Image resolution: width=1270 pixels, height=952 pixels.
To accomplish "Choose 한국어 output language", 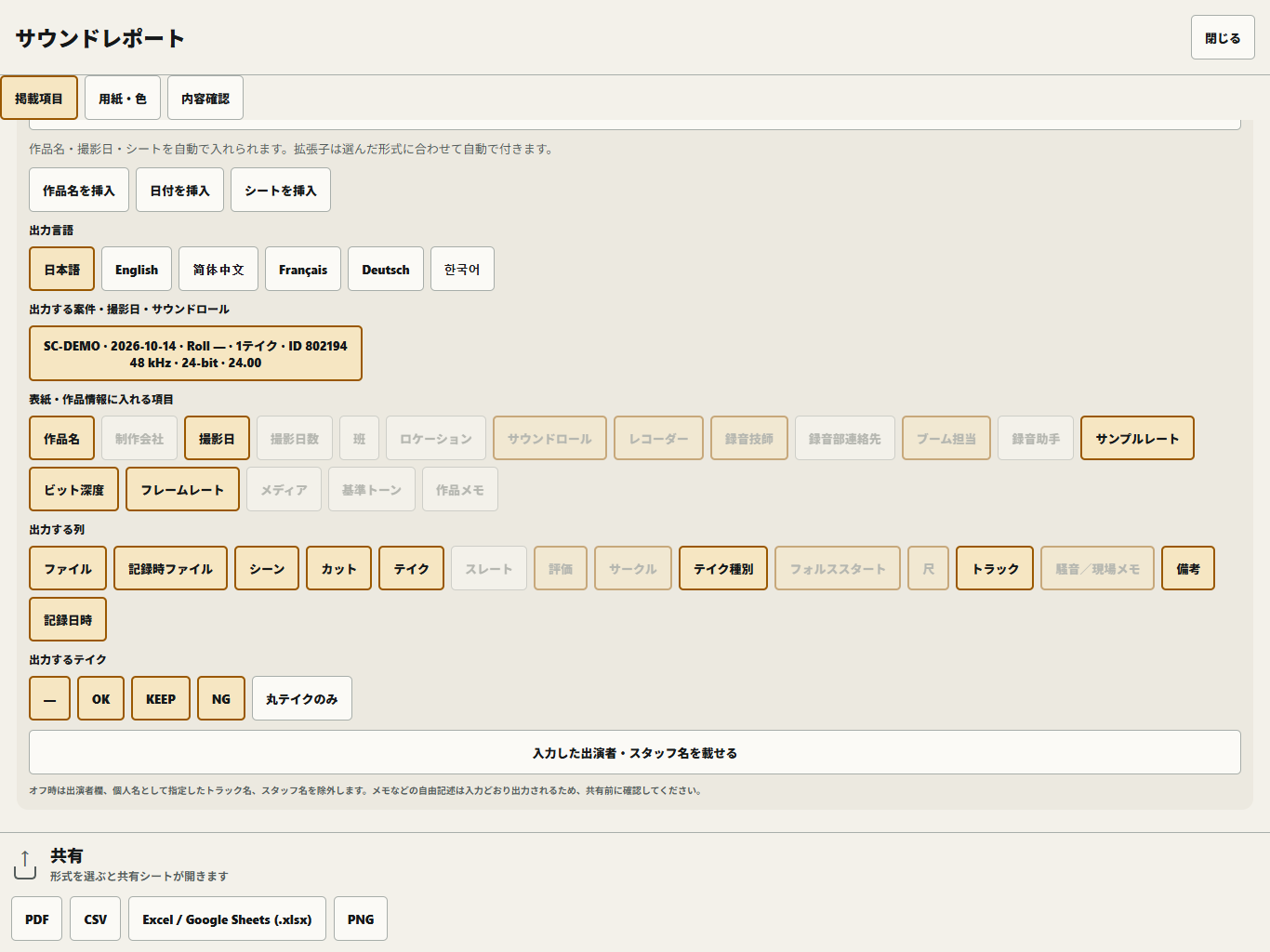I will click(462, 269).
